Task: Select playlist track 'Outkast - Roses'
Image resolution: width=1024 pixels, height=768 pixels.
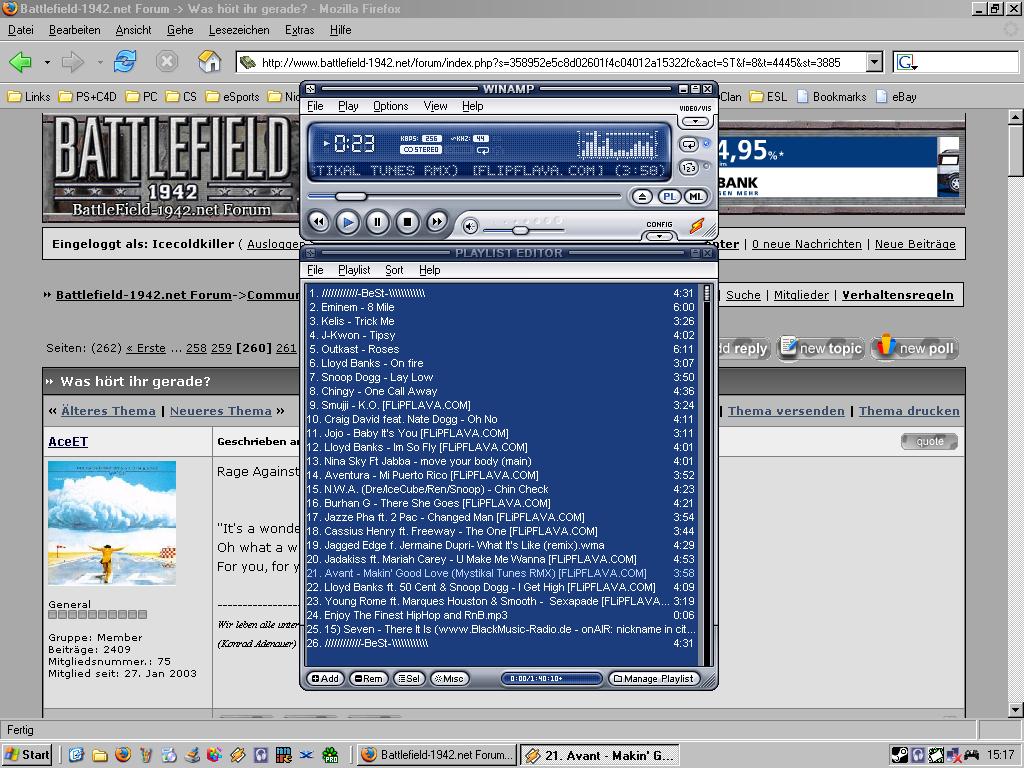Action: click(502, 349)
